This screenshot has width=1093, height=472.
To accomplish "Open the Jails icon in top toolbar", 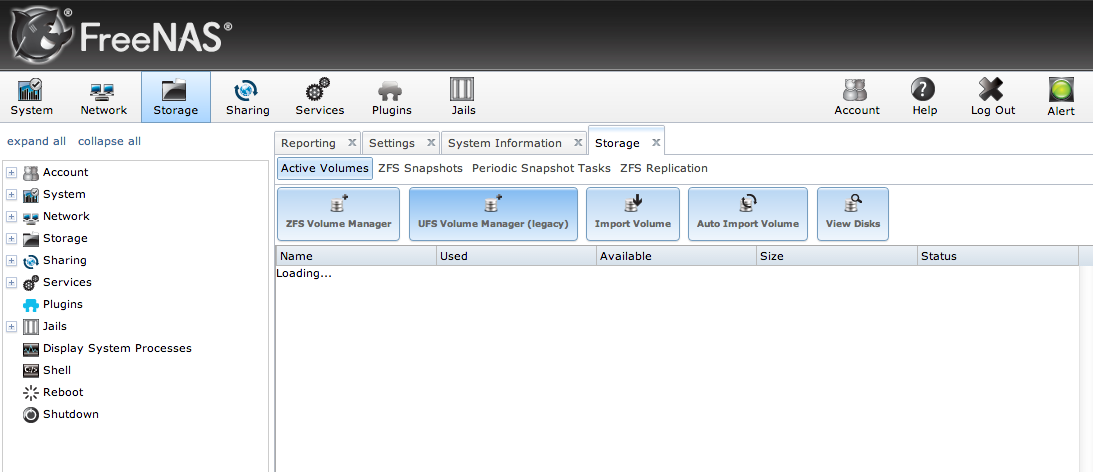I will tap(463, 97).
